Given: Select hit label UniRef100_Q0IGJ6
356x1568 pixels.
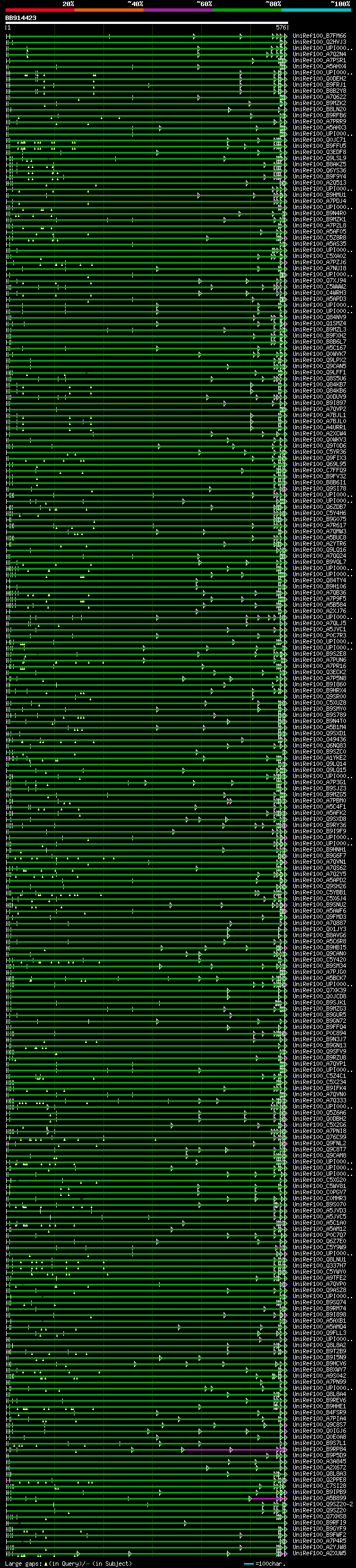Looking at the screenshot, I should point(319,1431).
